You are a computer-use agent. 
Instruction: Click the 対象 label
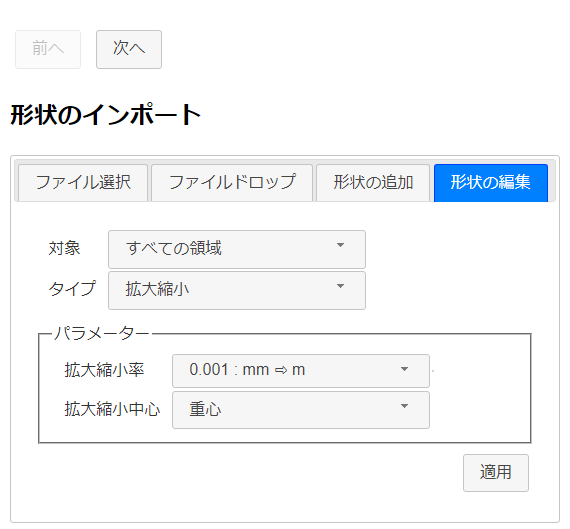coord(64,249)
